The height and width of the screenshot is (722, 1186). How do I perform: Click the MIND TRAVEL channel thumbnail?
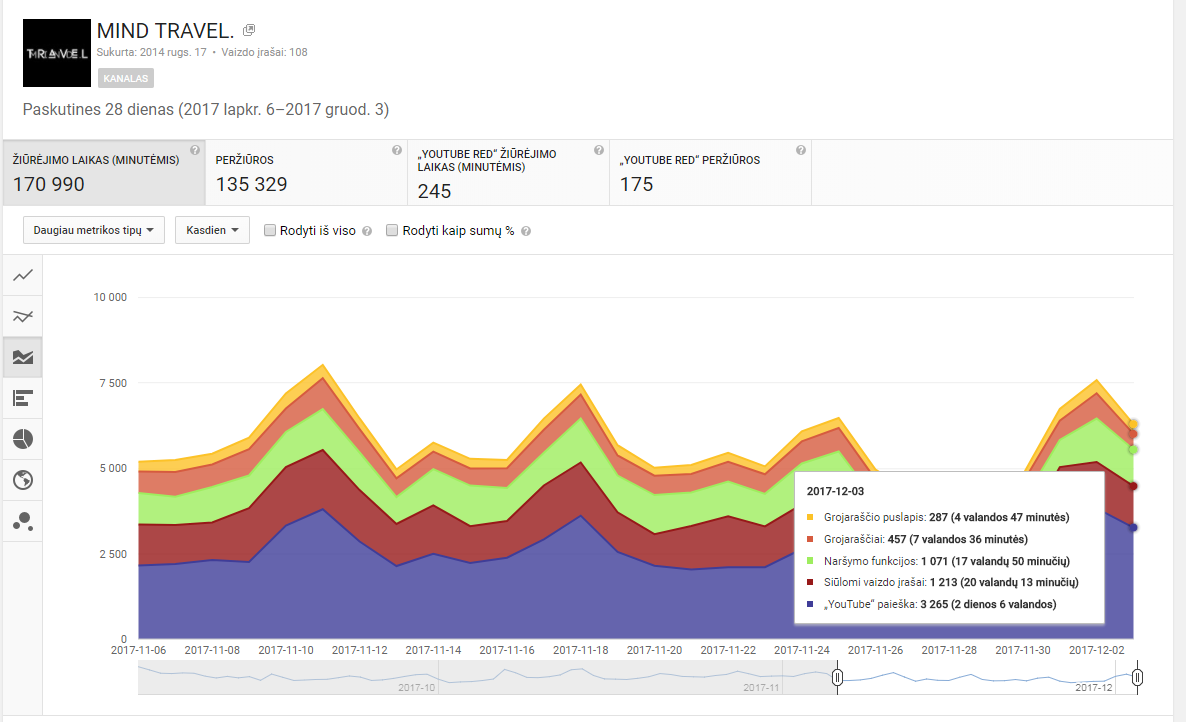pyautogui.click(x=57, y=53)
